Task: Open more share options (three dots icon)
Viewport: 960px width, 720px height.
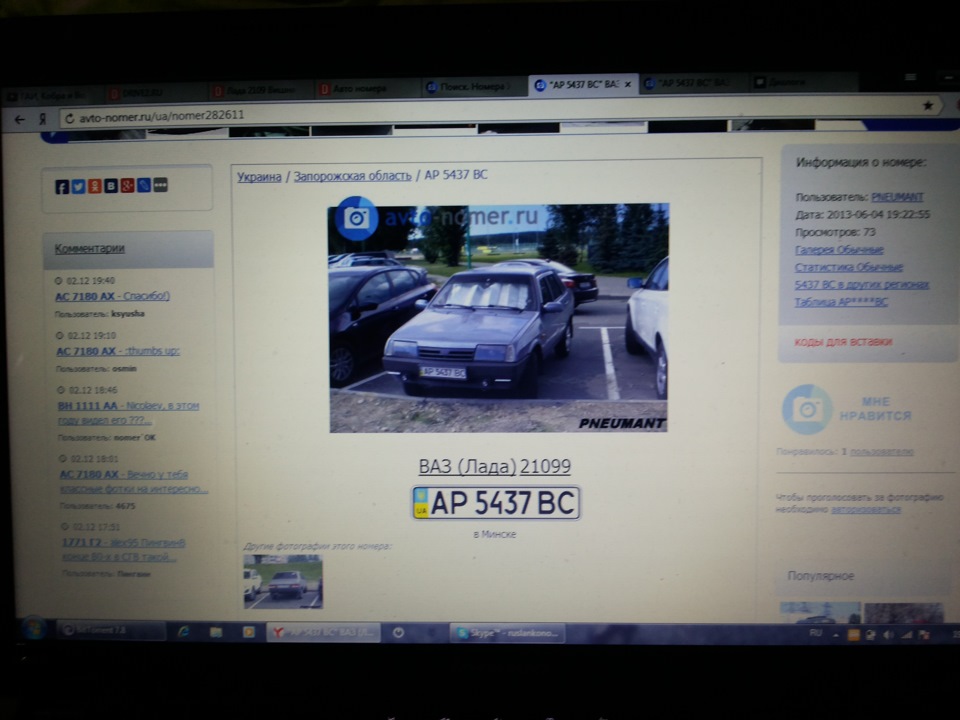Action: (x=160, y=184)
